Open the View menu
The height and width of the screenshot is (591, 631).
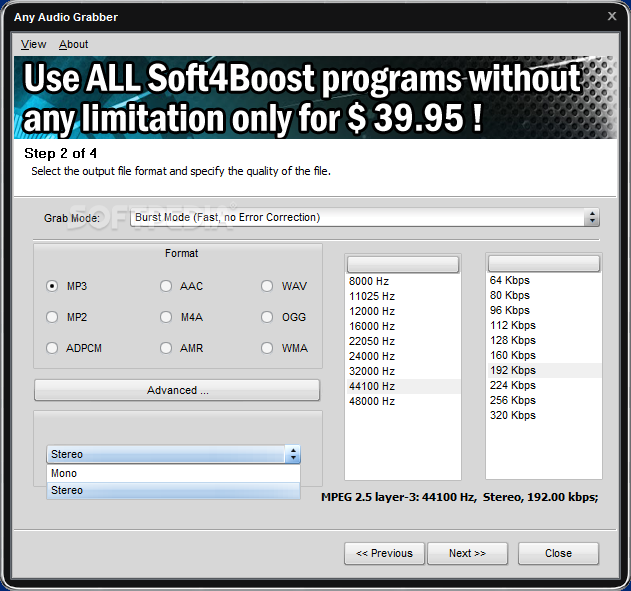pos(33,44)
